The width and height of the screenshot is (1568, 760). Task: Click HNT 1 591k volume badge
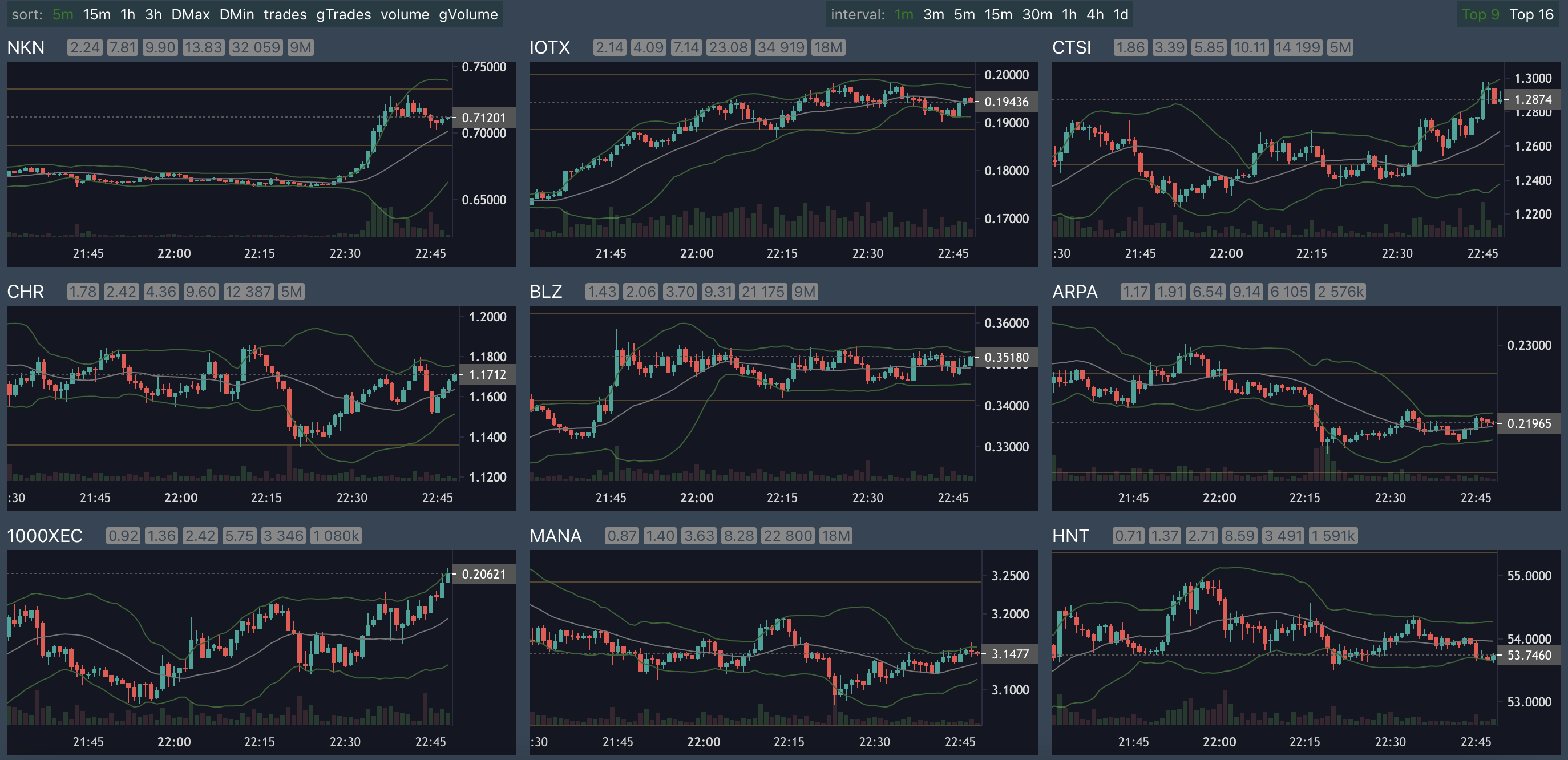(x=1333, y=535)
